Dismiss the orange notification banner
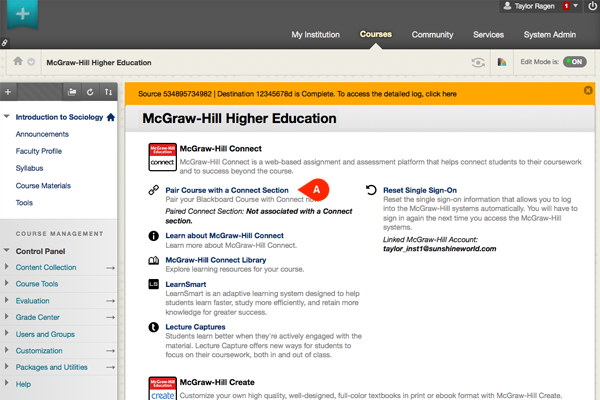This screenshot has height=400, width=600. tap(588, 91)
